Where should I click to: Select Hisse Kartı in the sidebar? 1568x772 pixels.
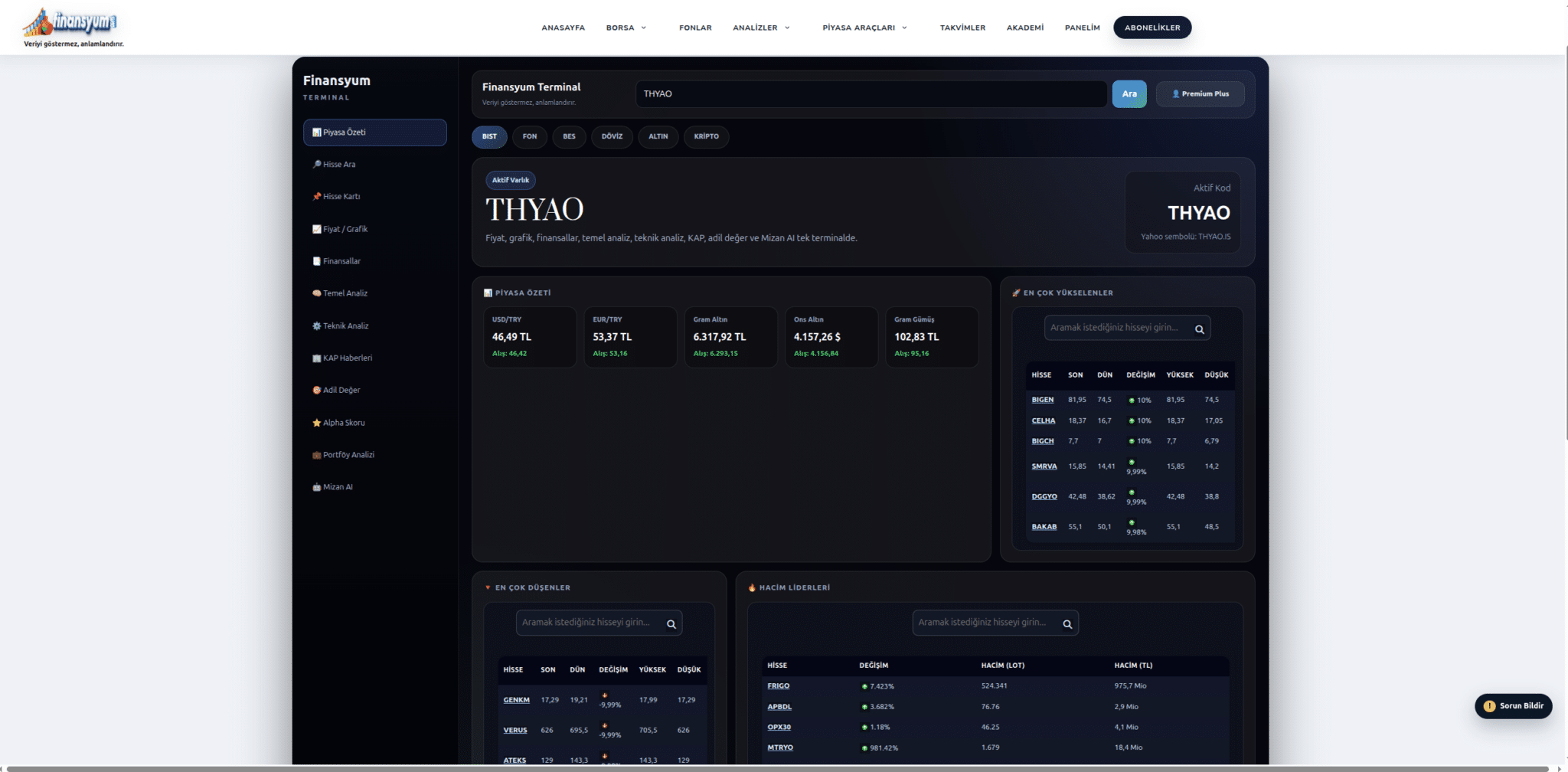pyautogui.click(x=374, y=197)
